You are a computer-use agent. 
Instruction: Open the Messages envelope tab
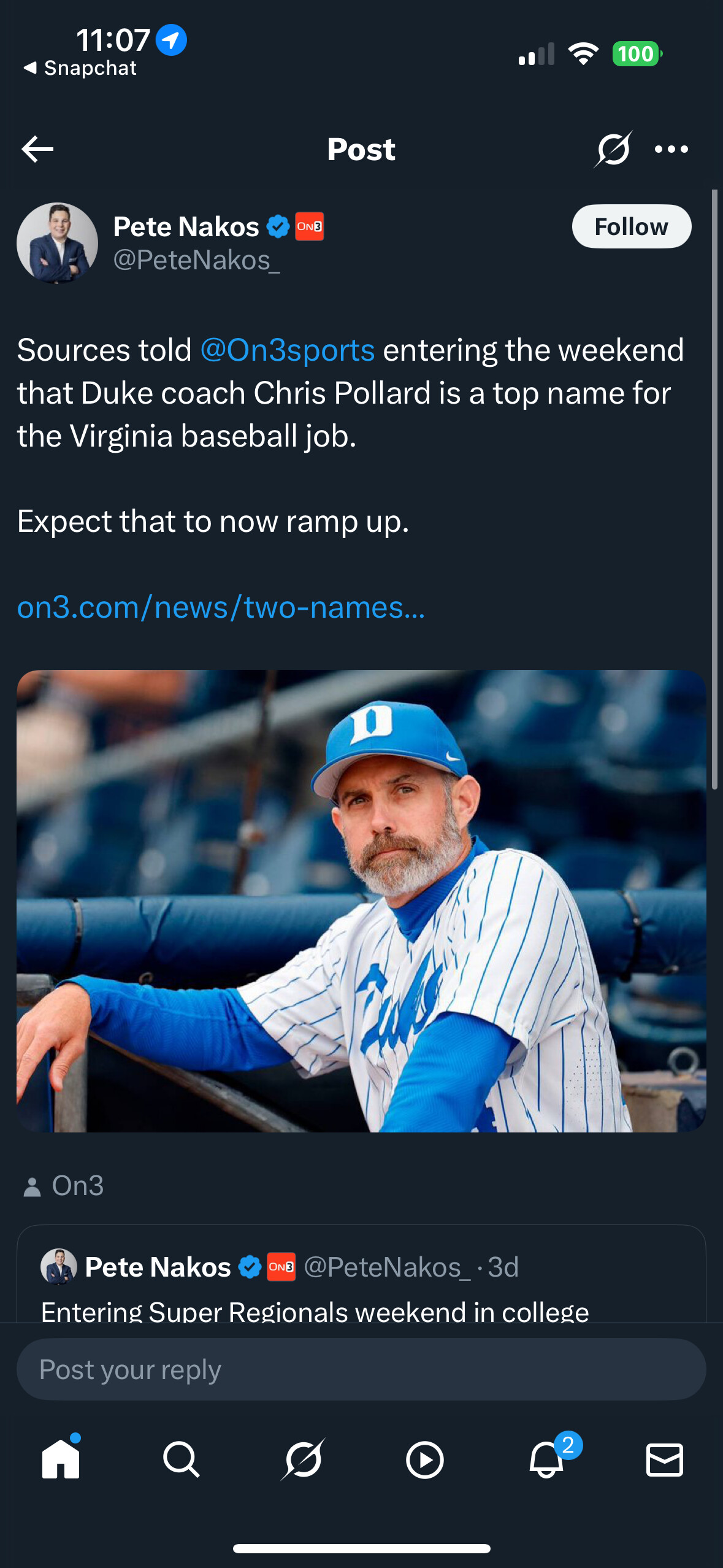pos(665,1459)
